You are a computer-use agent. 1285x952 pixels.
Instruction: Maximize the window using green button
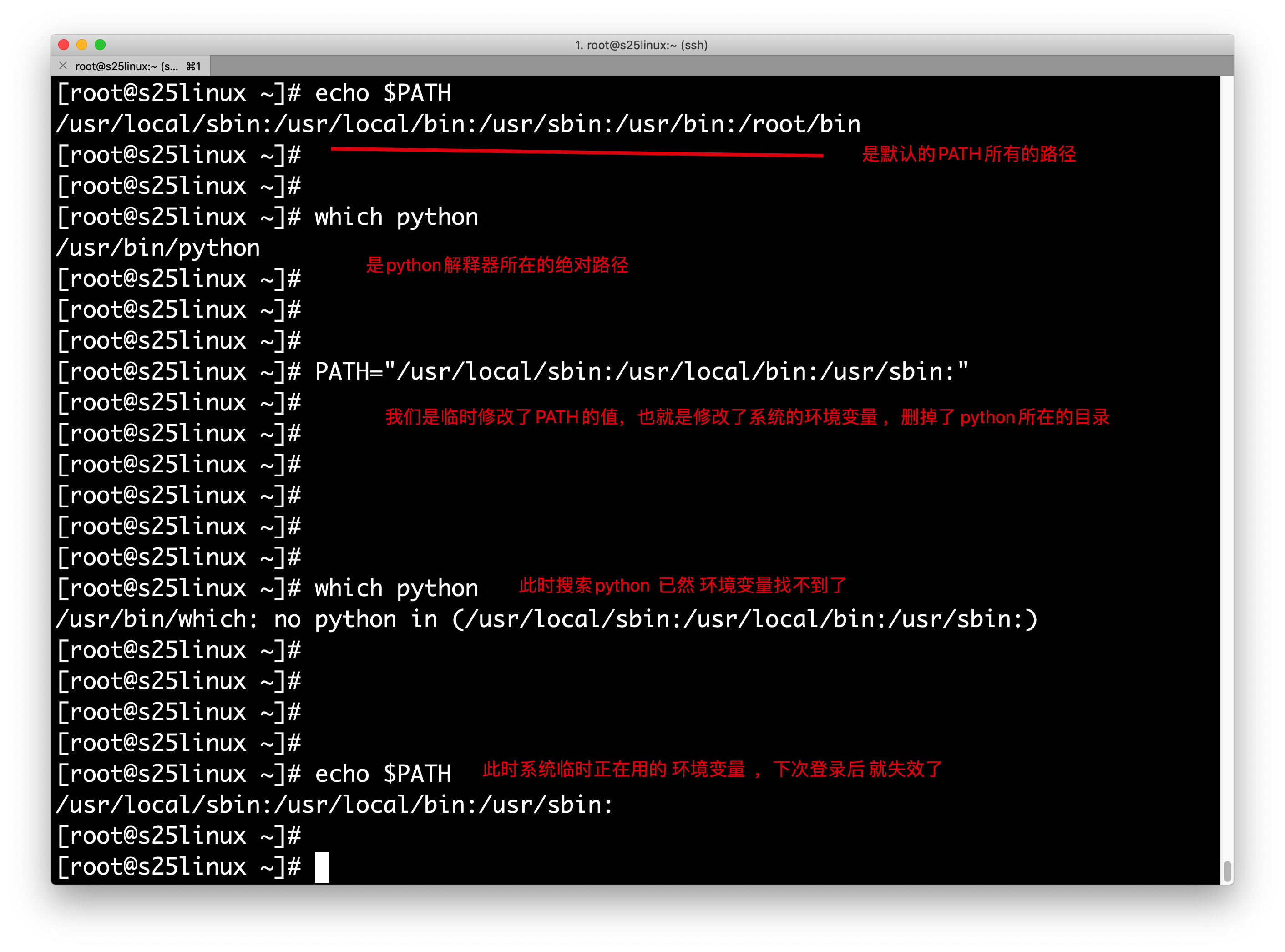pyautogui.click(x=100, y=45)
